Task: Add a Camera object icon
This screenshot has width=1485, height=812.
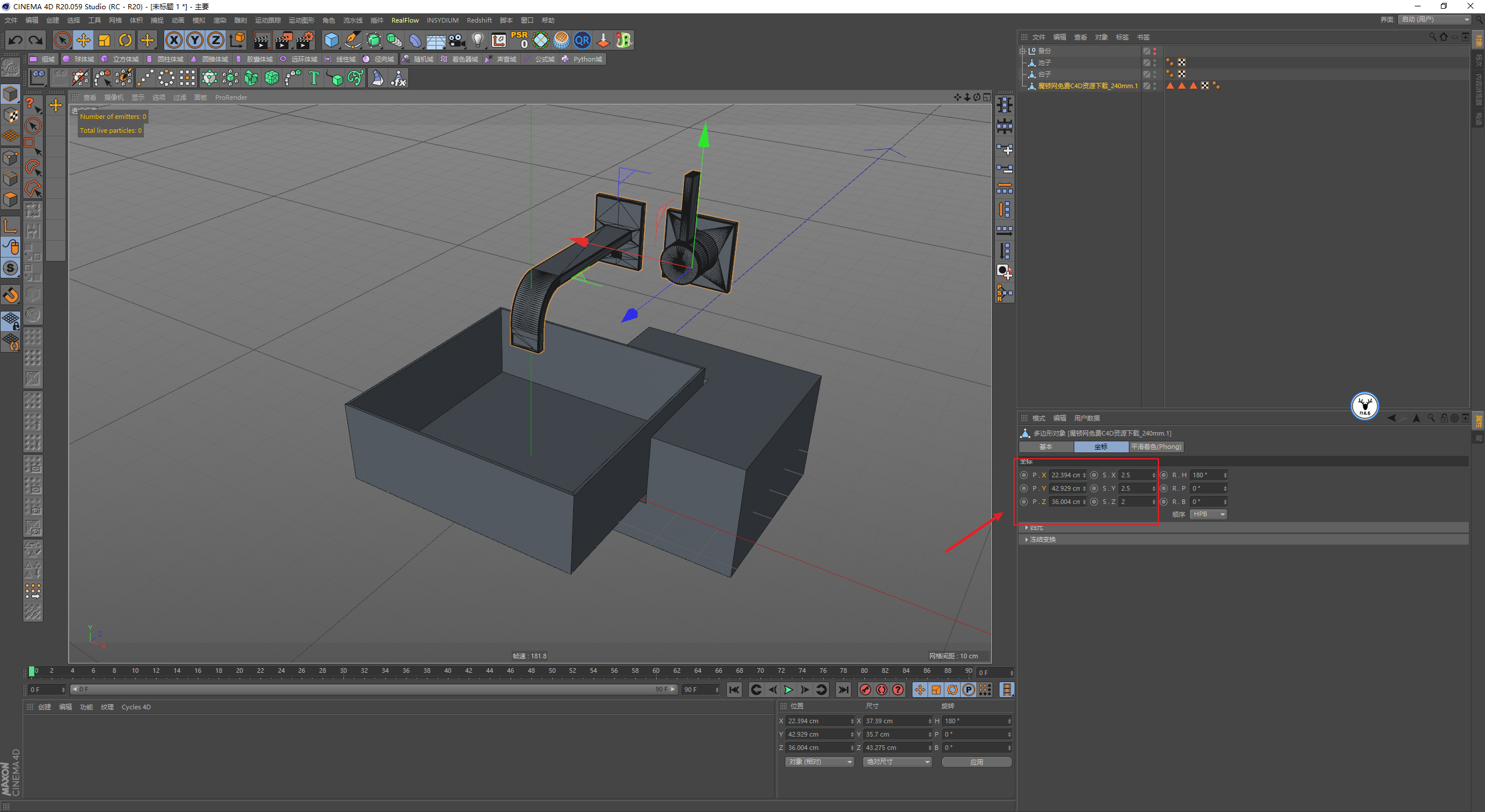Action: tap(457, 40)
